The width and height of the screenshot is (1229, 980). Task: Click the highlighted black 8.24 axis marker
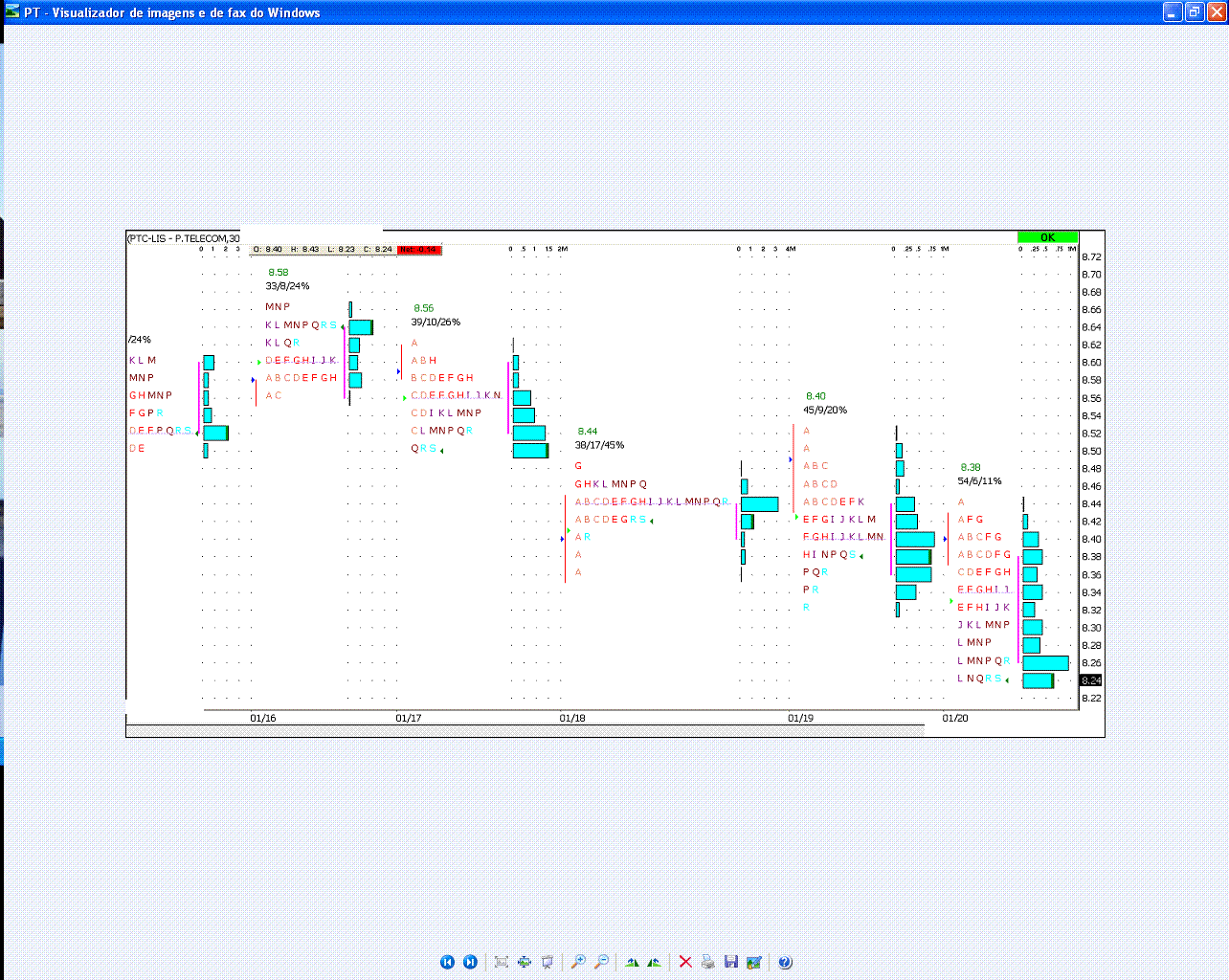click(1091, 680)
